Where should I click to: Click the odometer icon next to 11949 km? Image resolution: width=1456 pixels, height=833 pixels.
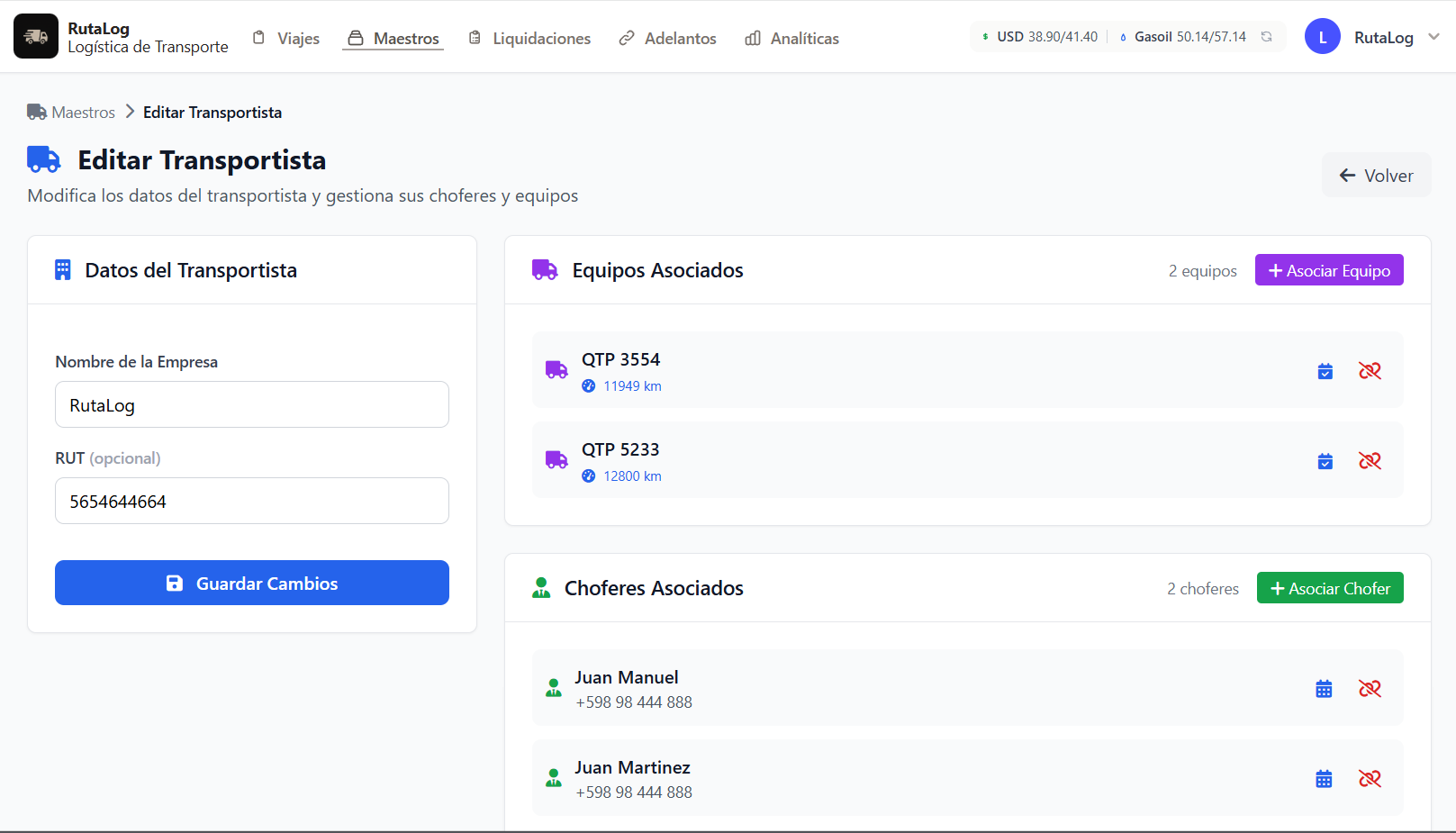pos(588,386)
